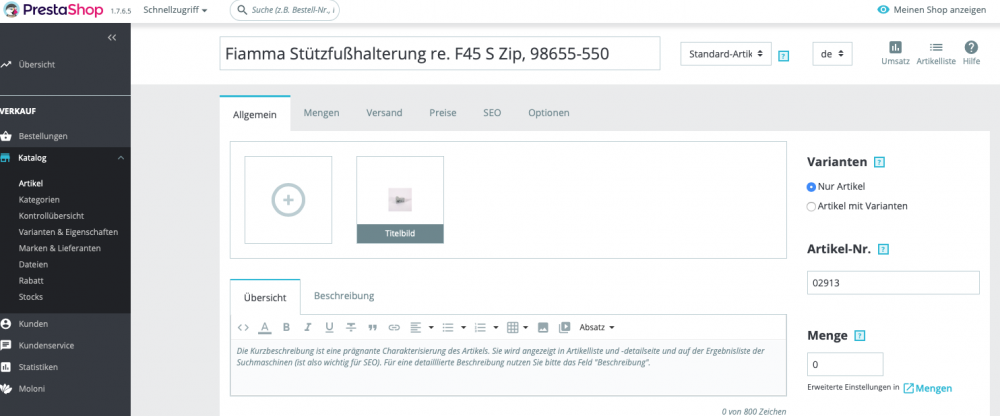Viewport: 1000px width, 416px height.
Task: Switch to the SEO tab
Action: (492, 113)
